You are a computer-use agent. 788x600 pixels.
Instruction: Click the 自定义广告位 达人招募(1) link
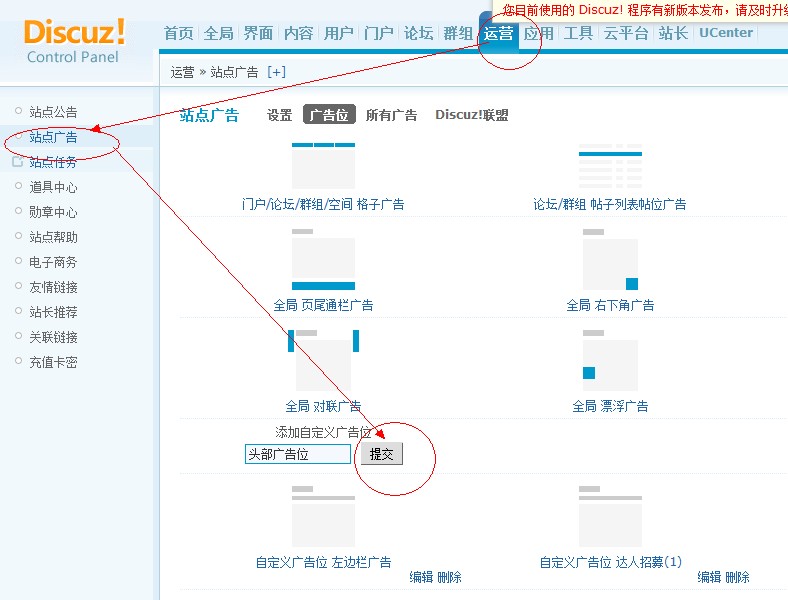click(x=611, y=562)
